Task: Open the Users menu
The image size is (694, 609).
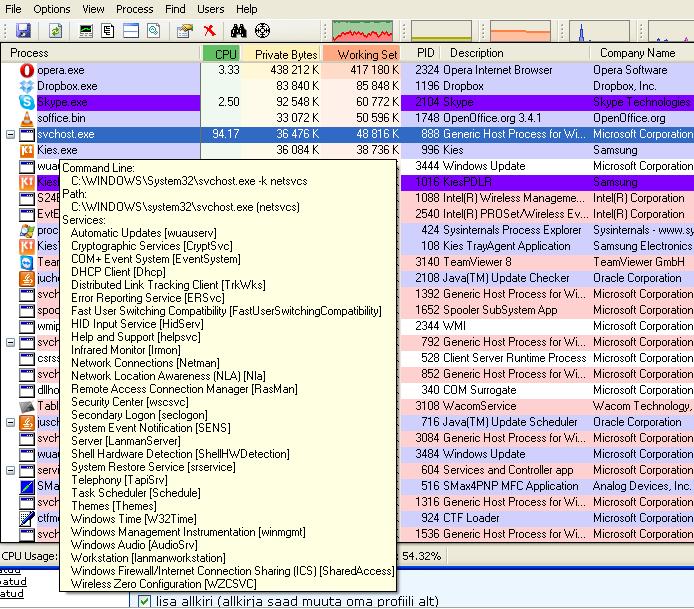Action: [x=211, y=9]
